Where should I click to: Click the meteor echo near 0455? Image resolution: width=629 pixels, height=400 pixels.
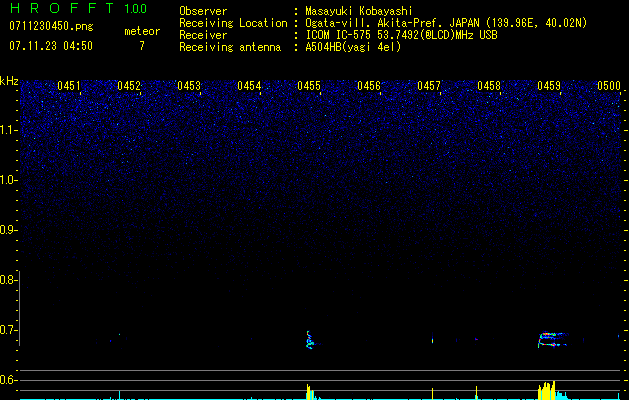[x=309, y=341]
